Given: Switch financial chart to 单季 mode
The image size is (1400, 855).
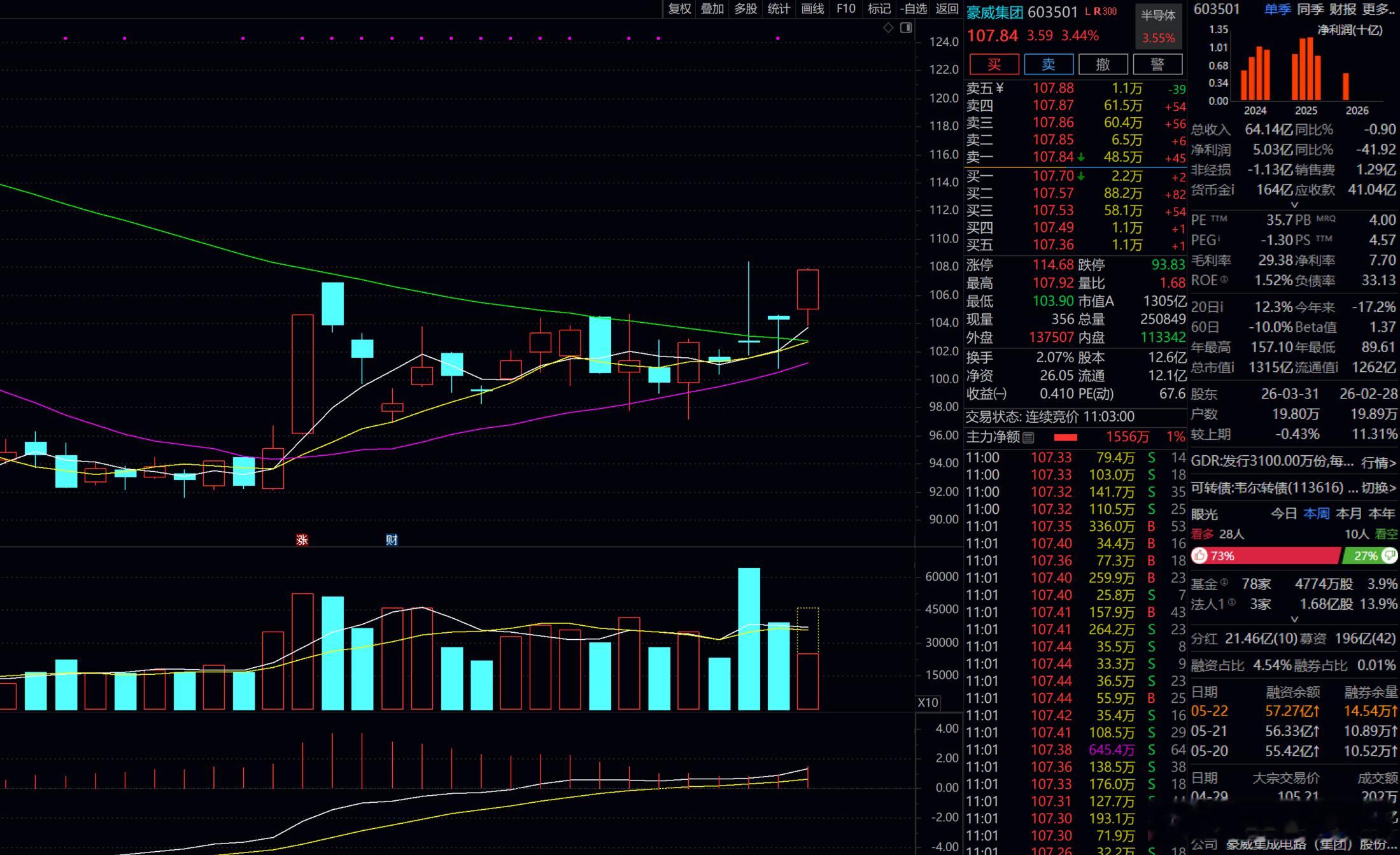Looking at the screenshot, I should coord(1277,9).
